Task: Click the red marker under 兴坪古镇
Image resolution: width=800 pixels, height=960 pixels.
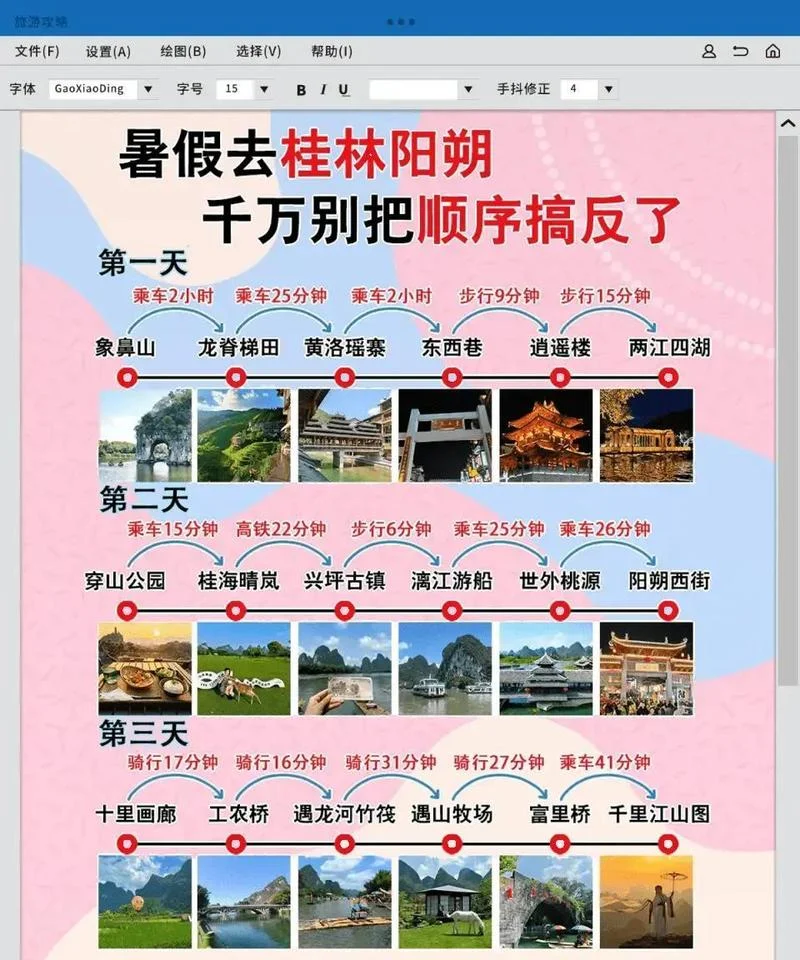Action: coord(345,610)
